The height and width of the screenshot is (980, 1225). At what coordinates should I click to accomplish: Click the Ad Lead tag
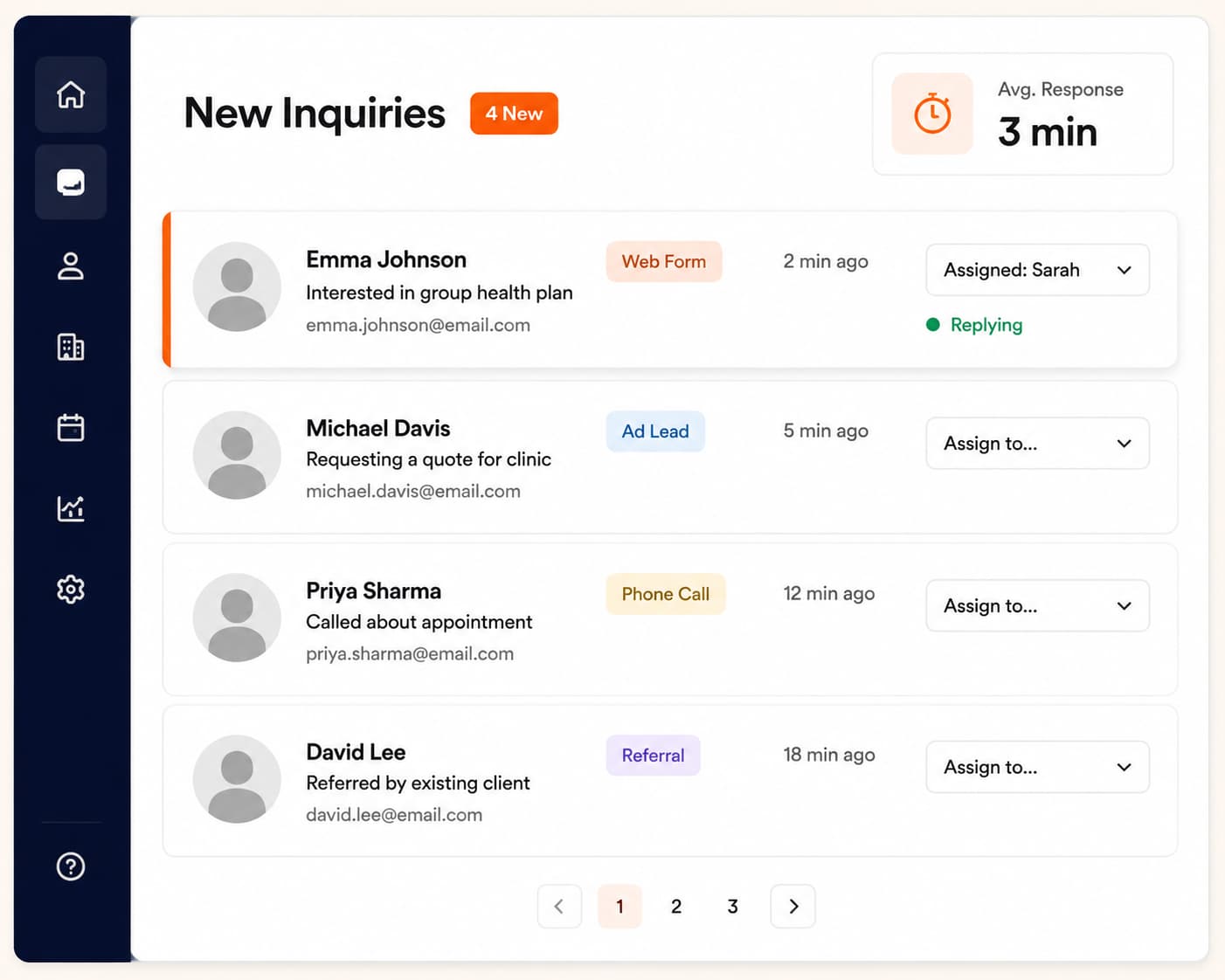[655, 431]
